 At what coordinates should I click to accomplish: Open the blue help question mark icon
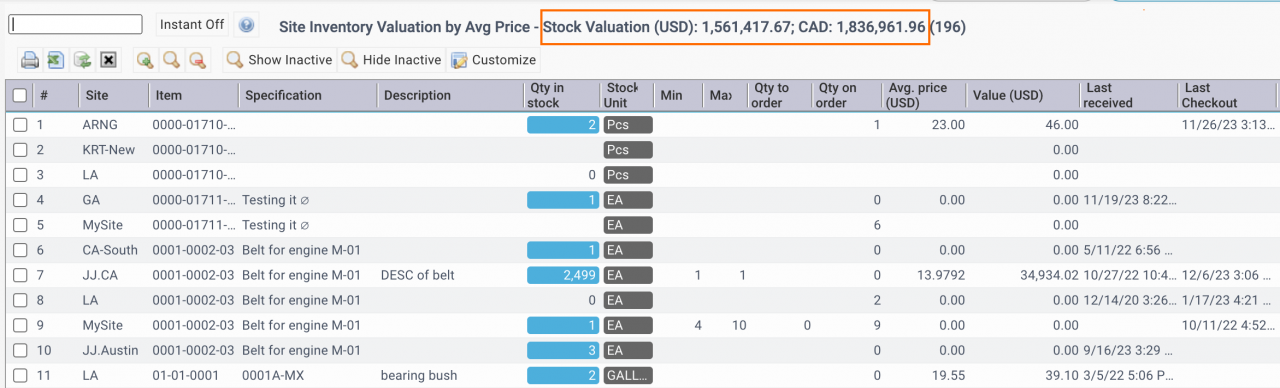[246, 25]
